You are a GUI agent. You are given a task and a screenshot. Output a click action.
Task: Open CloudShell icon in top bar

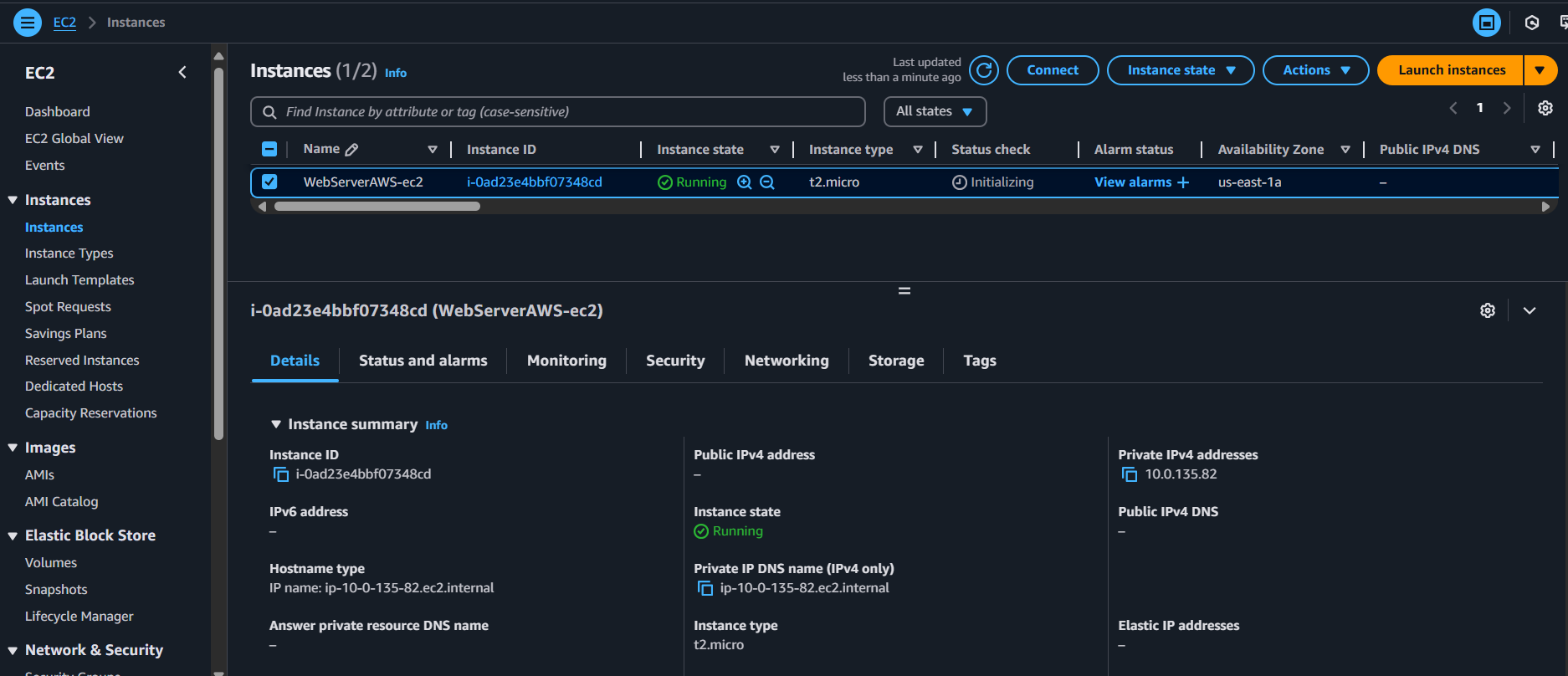click(1487, 23)
